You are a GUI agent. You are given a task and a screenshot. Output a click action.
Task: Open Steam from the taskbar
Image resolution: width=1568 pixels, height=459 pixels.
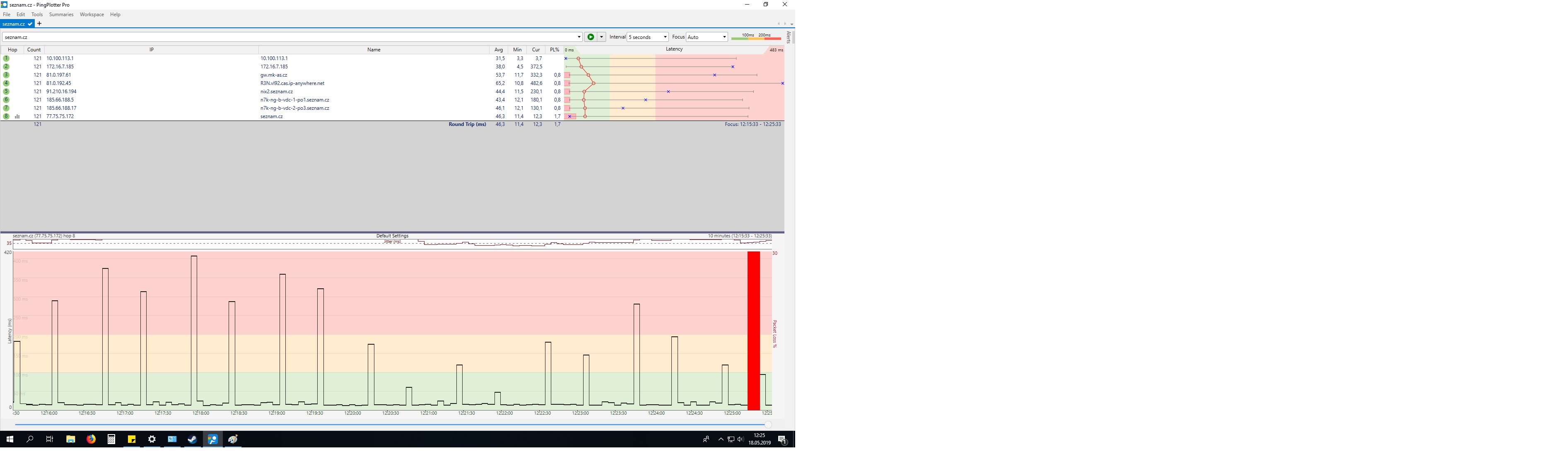(192, 440)
